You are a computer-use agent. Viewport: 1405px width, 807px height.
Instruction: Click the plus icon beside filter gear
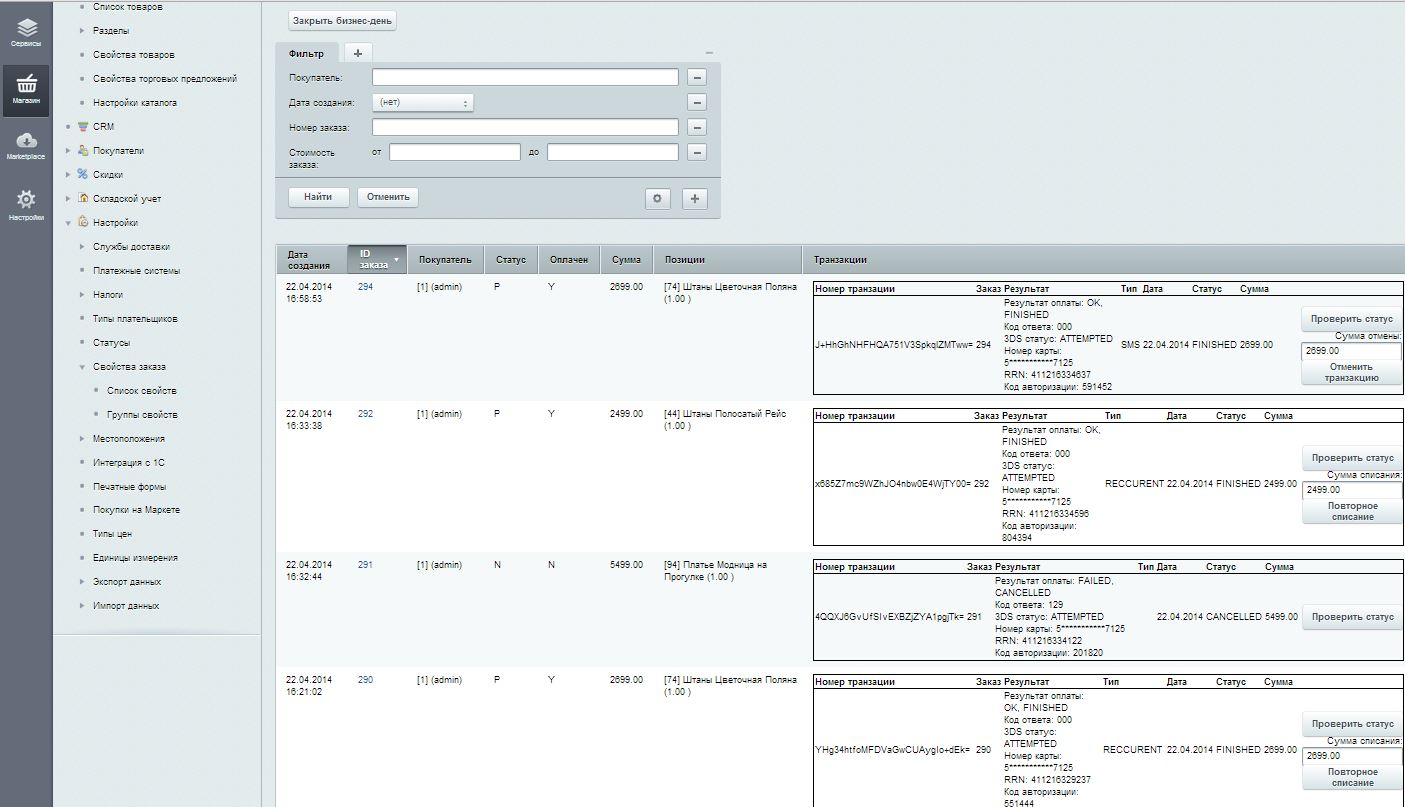[x=695, y=198]
